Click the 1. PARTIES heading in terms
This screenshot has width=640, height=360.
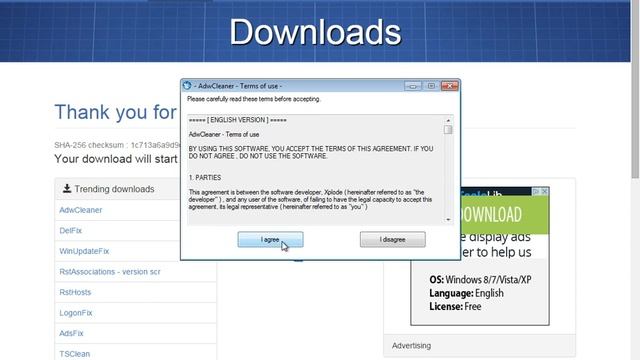click(205, 178)
